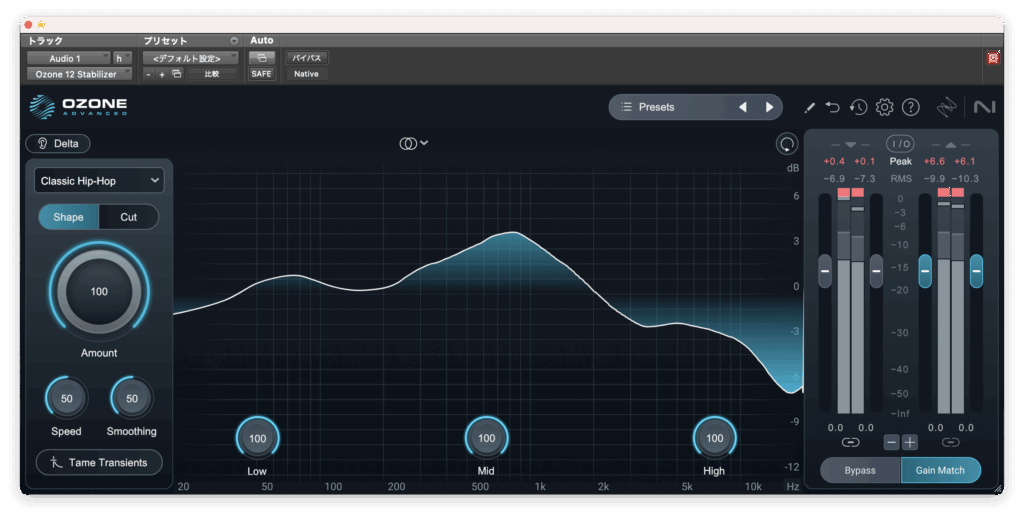Open the Classic Hip-Hop target dropdown
The width and height of the screenshot is (1024, 518).
(x=99, y=180)
